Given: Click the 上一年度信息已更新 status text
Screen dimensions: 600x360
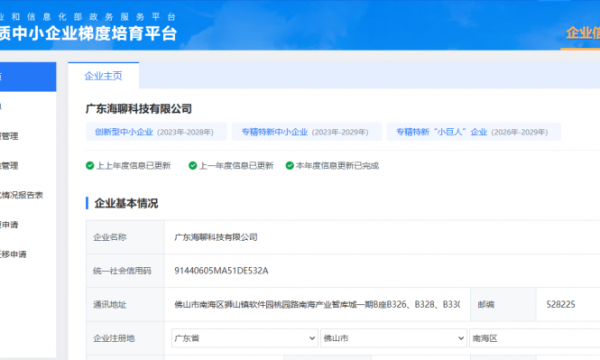Looking at the screenshot, I should point(236,166).
